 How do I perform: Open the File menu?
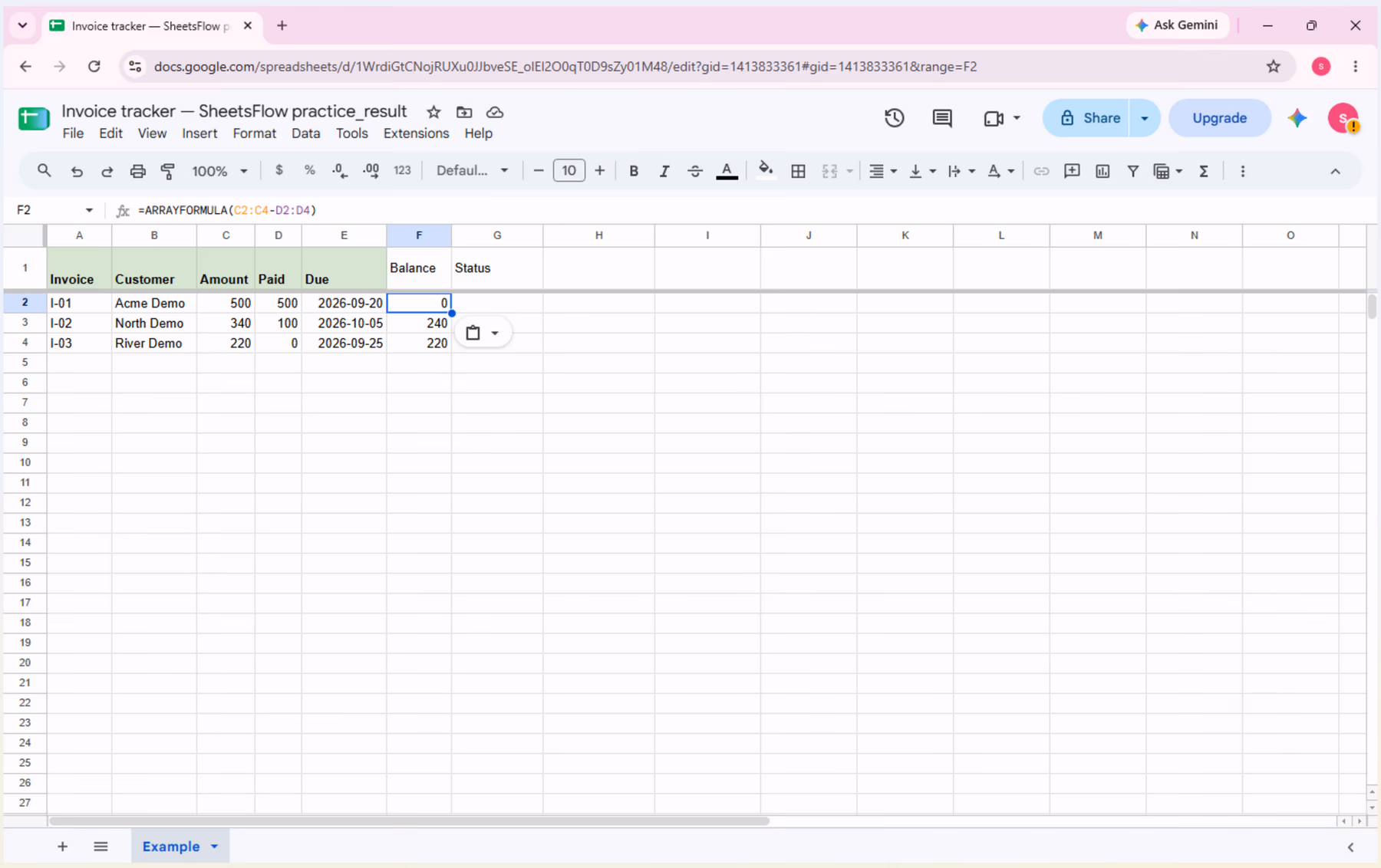(73, 133)
